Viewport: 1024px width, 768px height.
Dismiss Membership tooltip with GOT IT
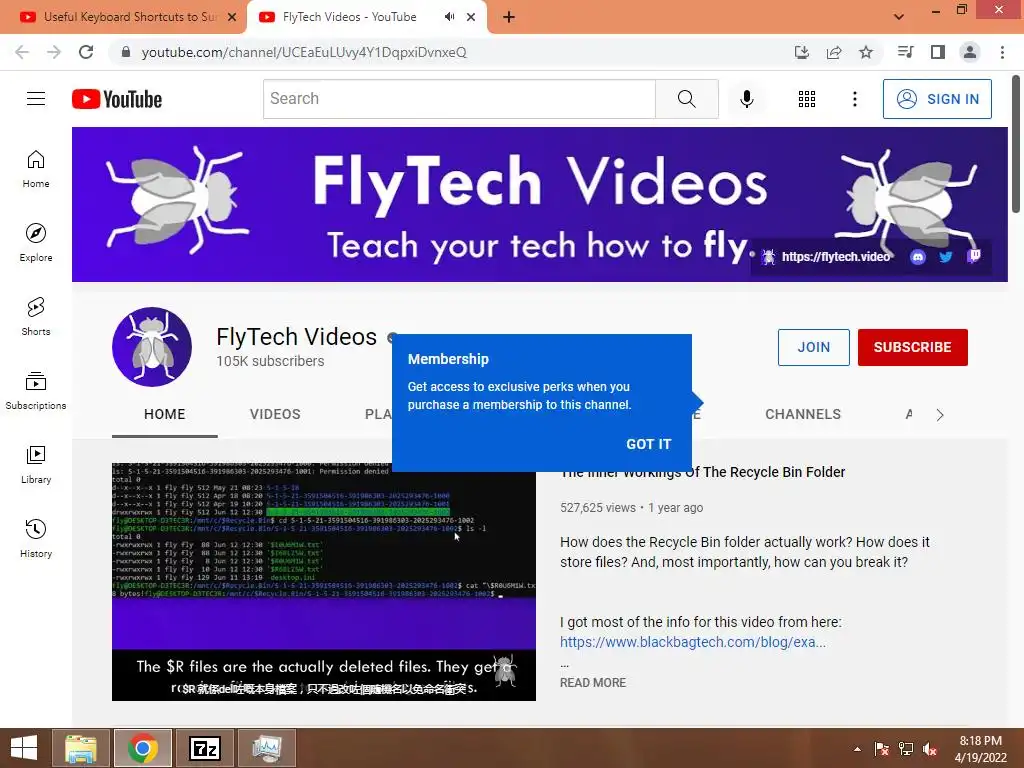648,444
